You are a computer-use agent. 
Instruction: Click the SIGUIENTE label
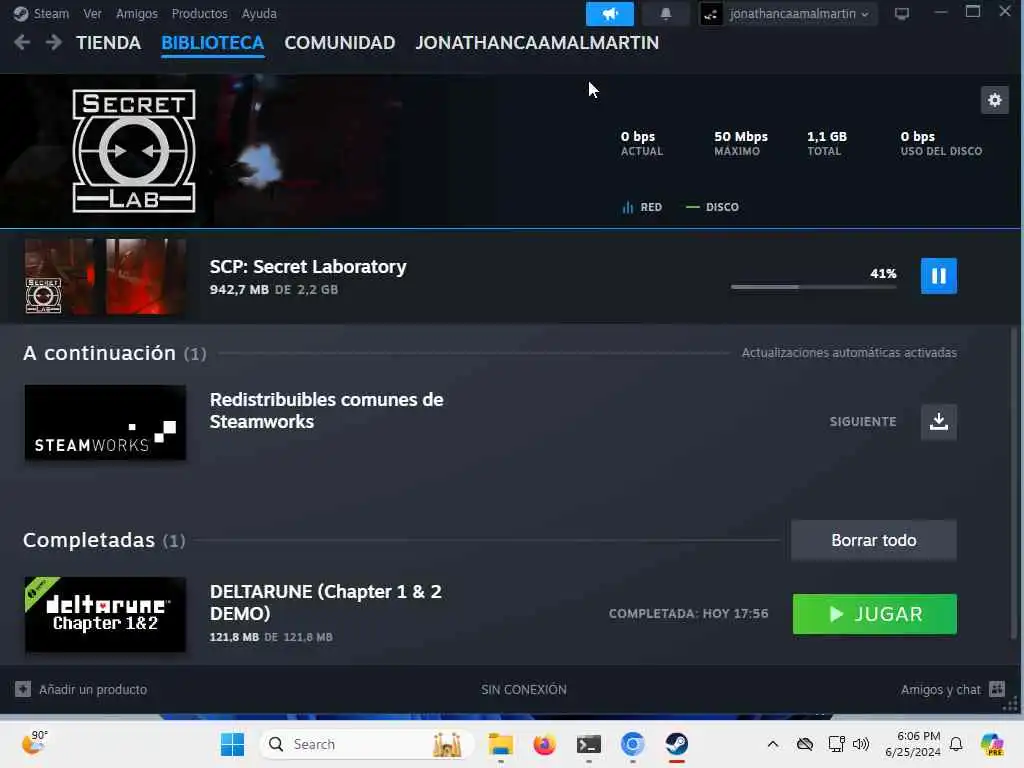point(863,422)
